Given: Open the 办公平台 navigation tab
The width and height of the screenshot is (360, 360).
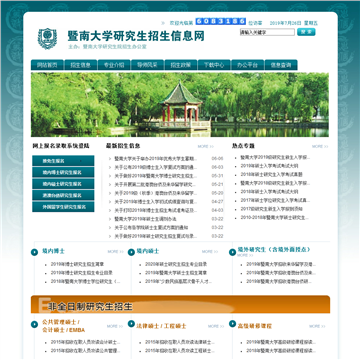Looking at the screenshot, I should coord(247,65).
